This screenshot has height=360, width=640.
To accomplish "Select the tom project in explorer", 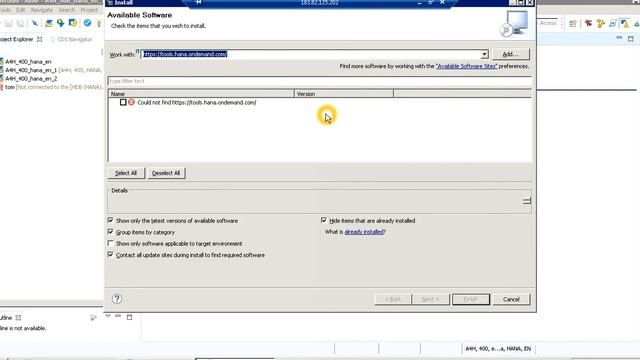I will (10, 87).
